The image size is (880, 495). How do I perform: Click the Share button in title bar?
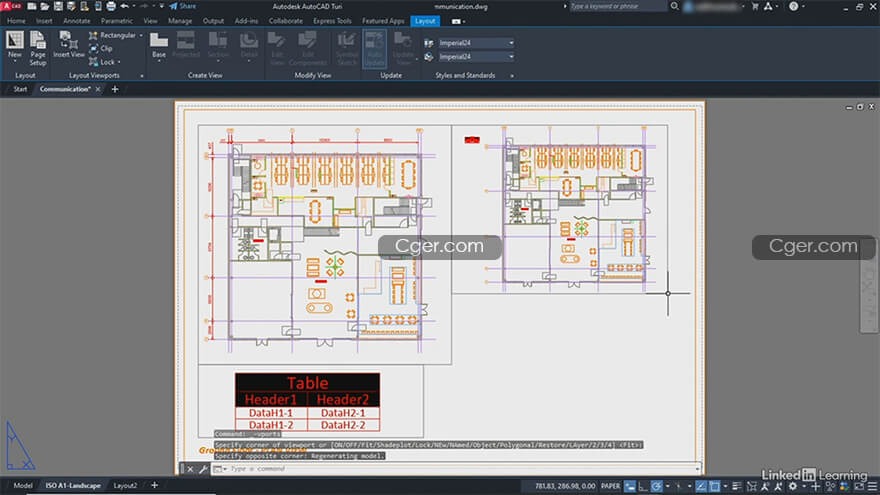[182, 6]
